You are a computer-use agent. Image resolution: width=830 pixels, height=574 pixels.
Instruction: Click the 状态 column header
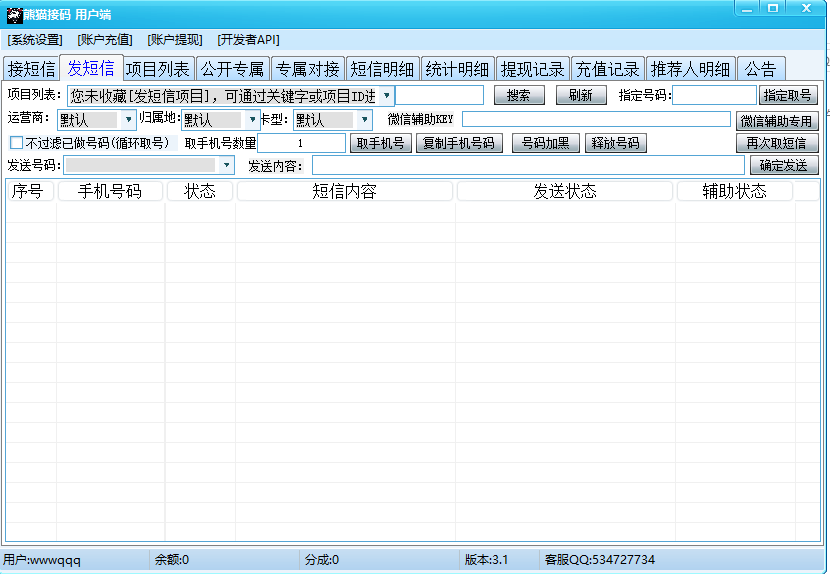200,191
